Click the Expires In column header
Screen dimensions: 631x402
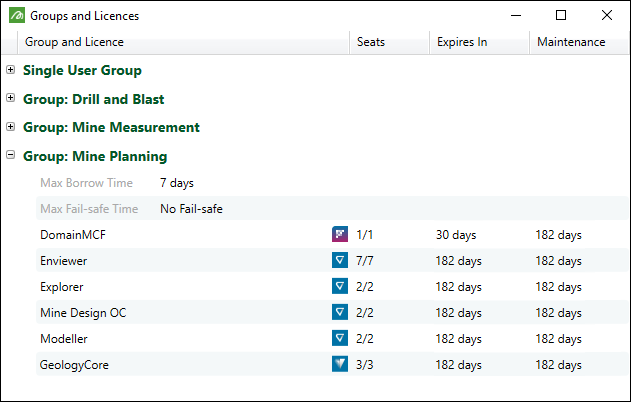coord(462,42)
